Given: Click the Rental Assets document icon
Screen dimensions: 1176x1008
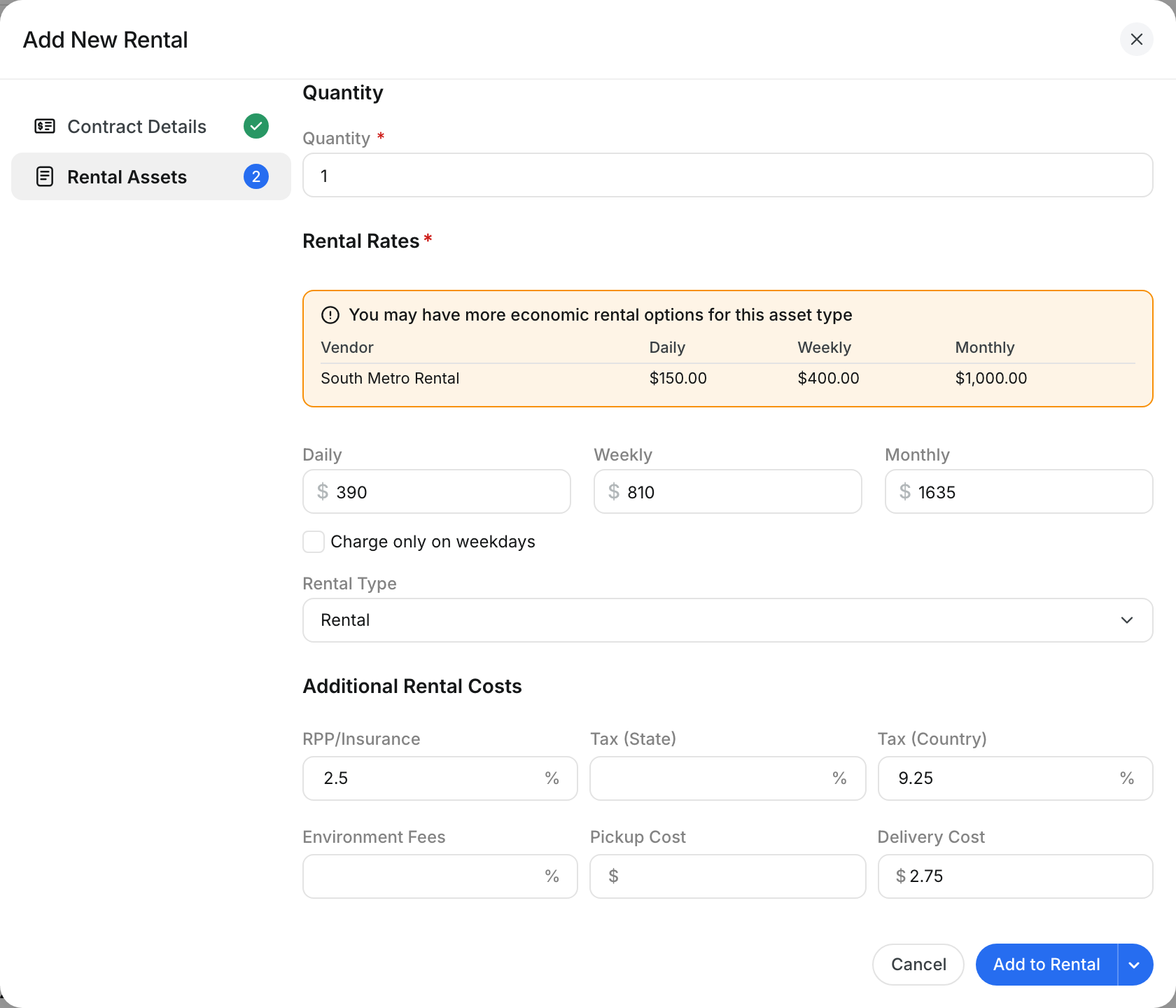Looking at the screenshot, I should [x=45, y=176].
